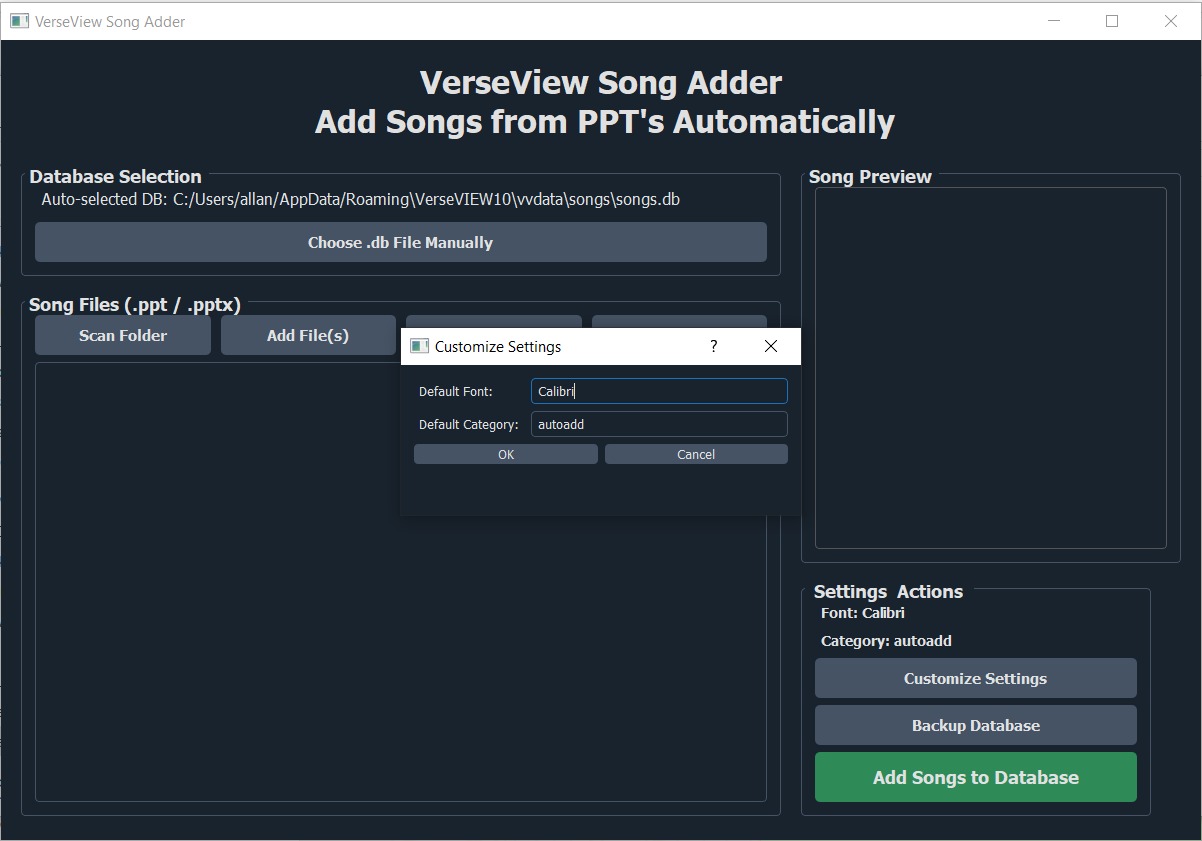Click the Font: Calibri label under Settings Actions
The image size is (1202, 841).
[866, 613]
